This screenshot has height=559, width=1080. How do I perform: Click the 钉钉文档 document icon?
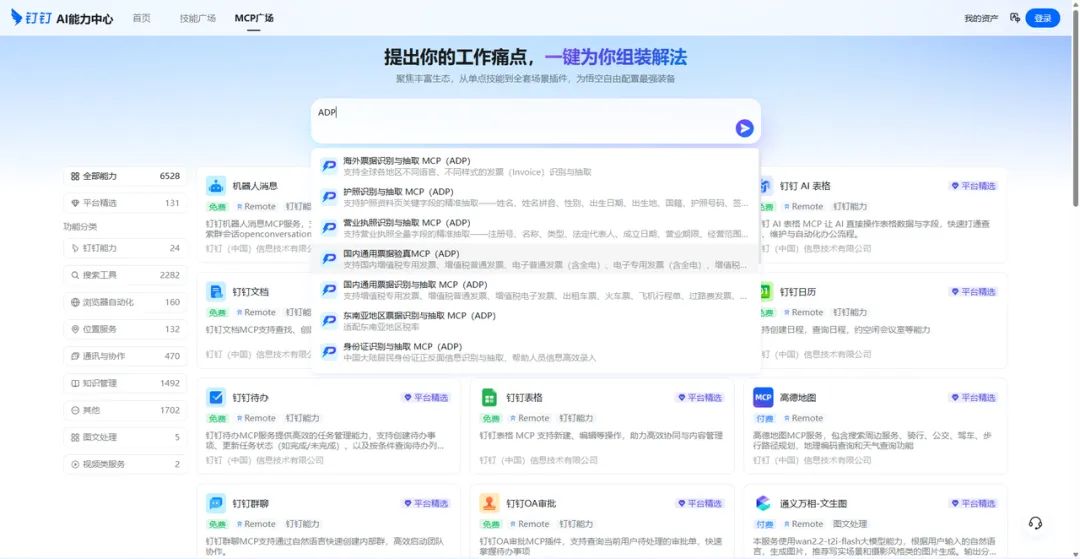[x=216, y=291]
